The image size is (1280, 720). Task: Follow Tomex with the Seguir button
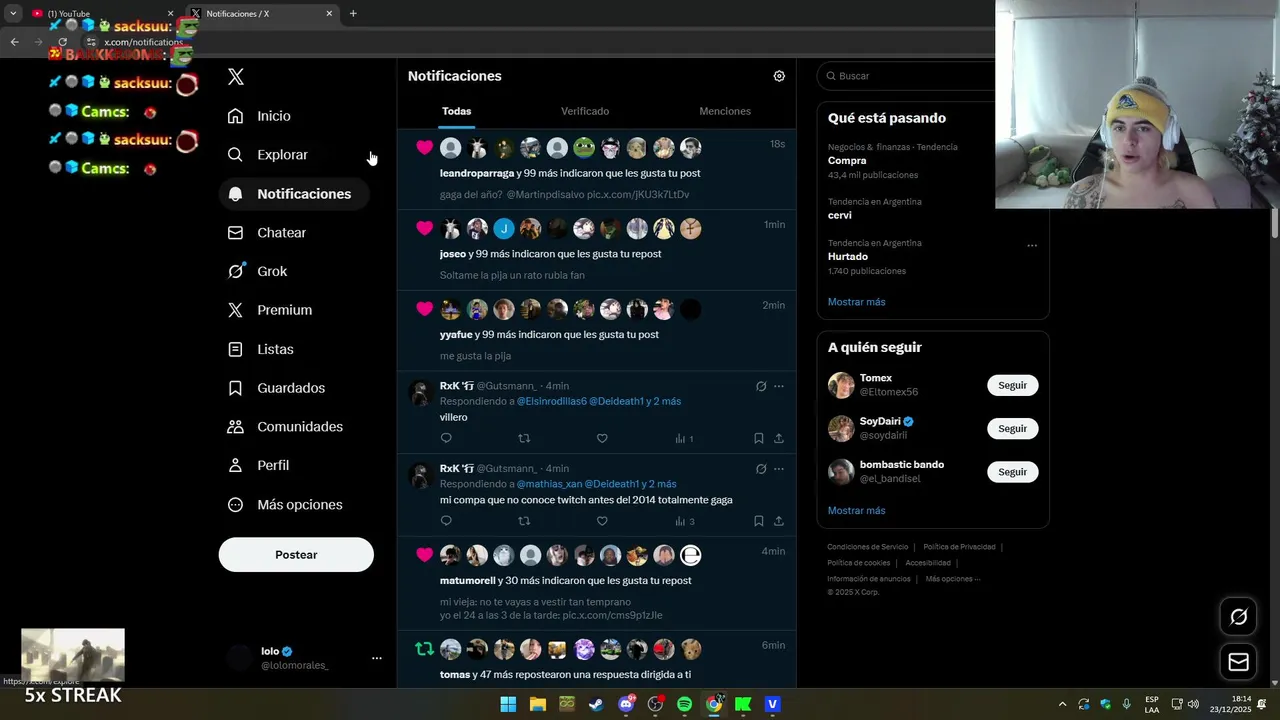pos(1012,385)
